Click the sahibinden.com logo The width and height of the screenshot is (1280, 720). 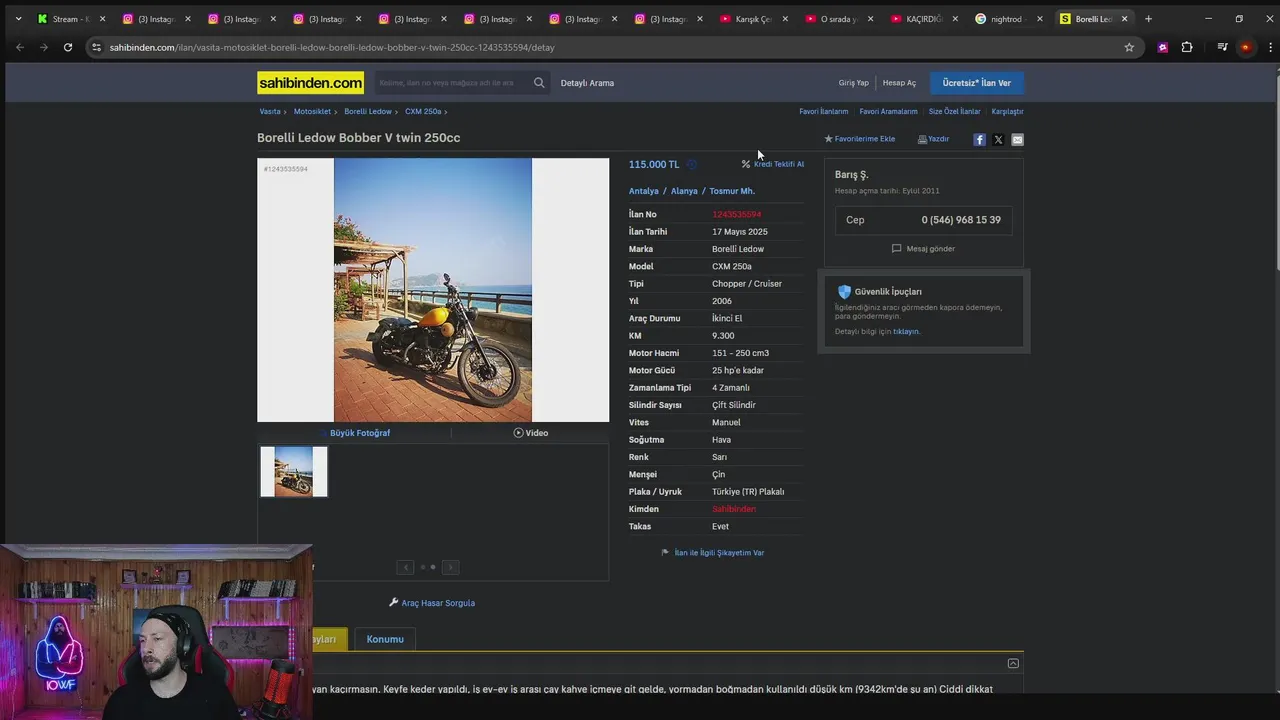pyautogui.click(x=311, y=83)
